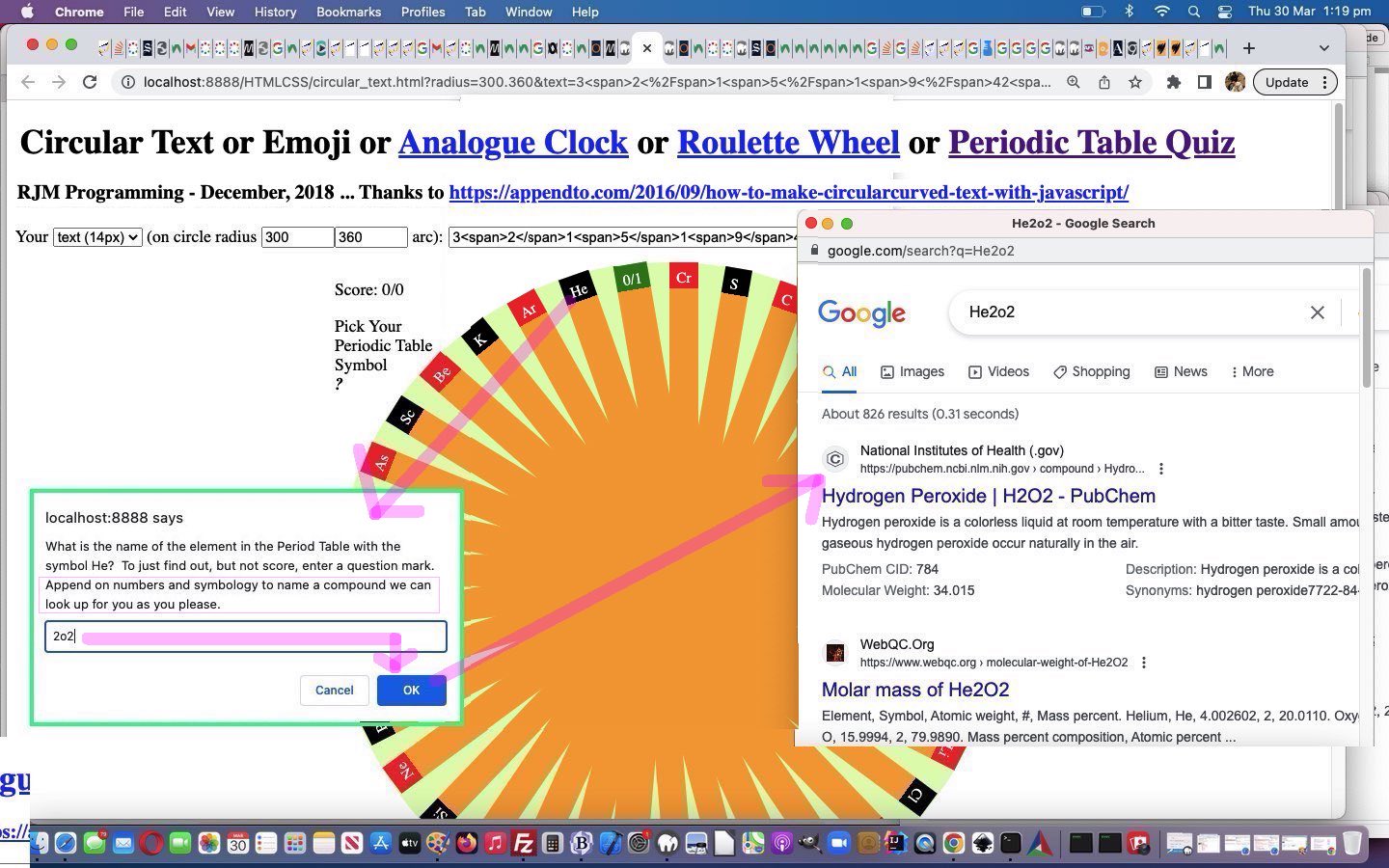Click the He segment on the wheel

(x=578, y=289)
